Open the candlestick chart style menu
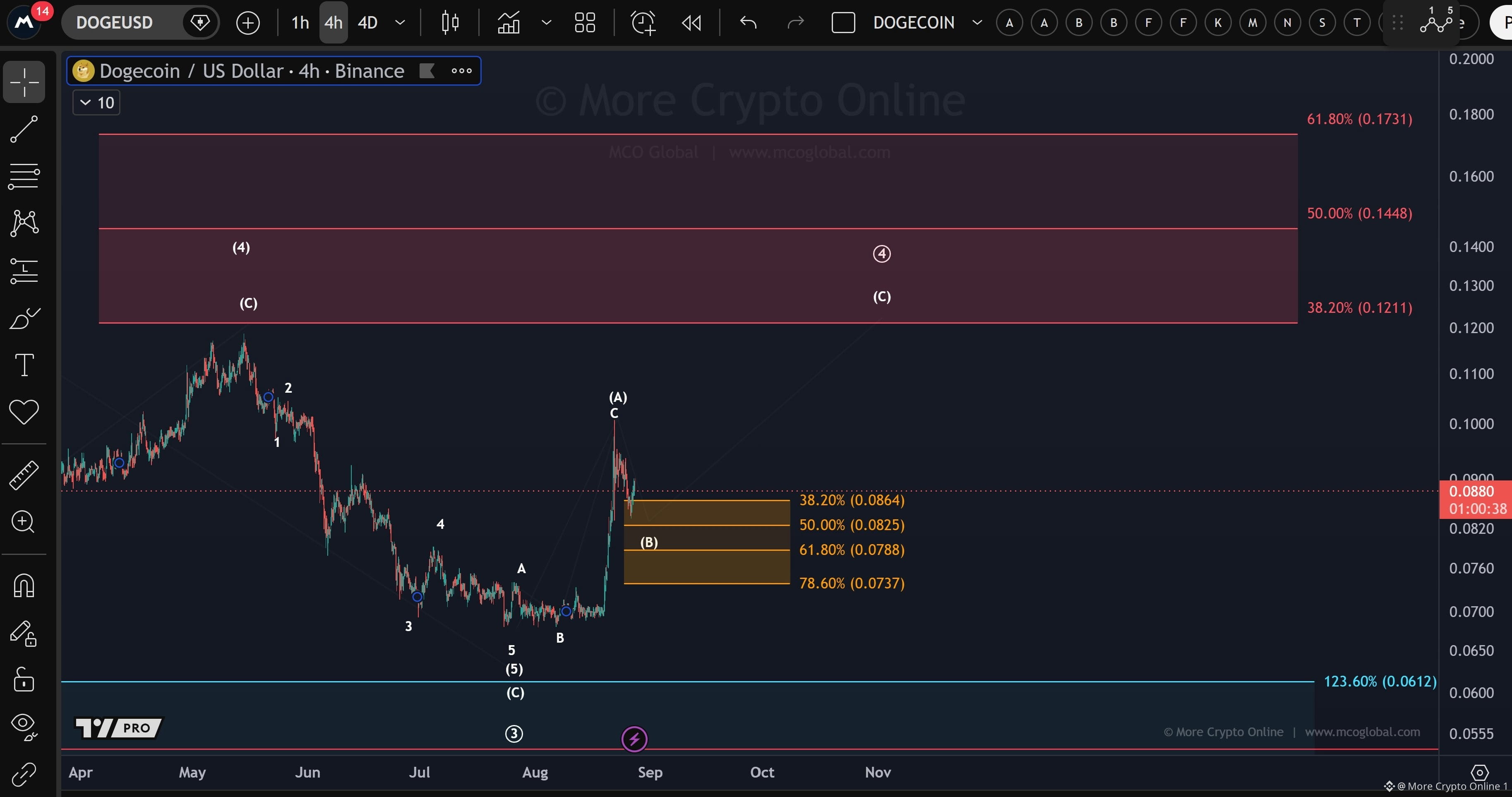This screenshot has height=797, width=1512. (x=450, y=23)
